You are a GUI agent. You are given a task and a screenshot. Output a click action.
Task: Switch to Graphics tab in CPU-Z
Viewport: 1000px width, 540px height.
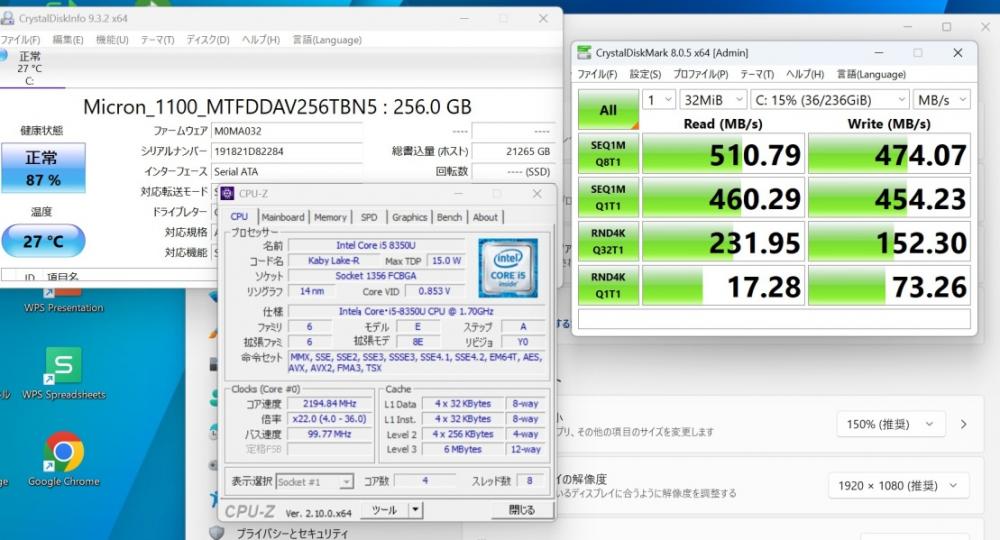pyautogui.click(x=409, y=217)
